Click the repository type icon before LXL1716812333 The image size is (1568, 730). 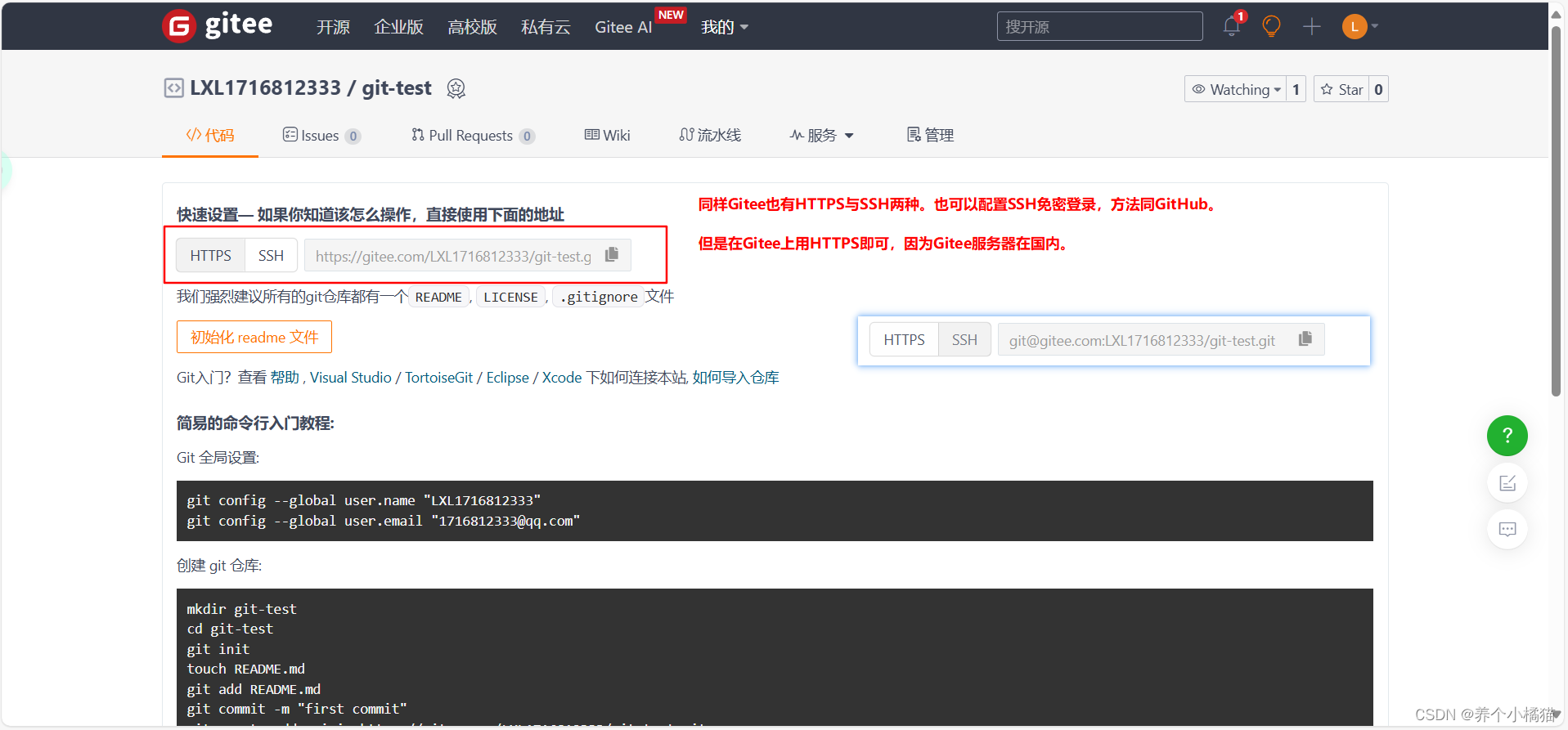point(173,87)
